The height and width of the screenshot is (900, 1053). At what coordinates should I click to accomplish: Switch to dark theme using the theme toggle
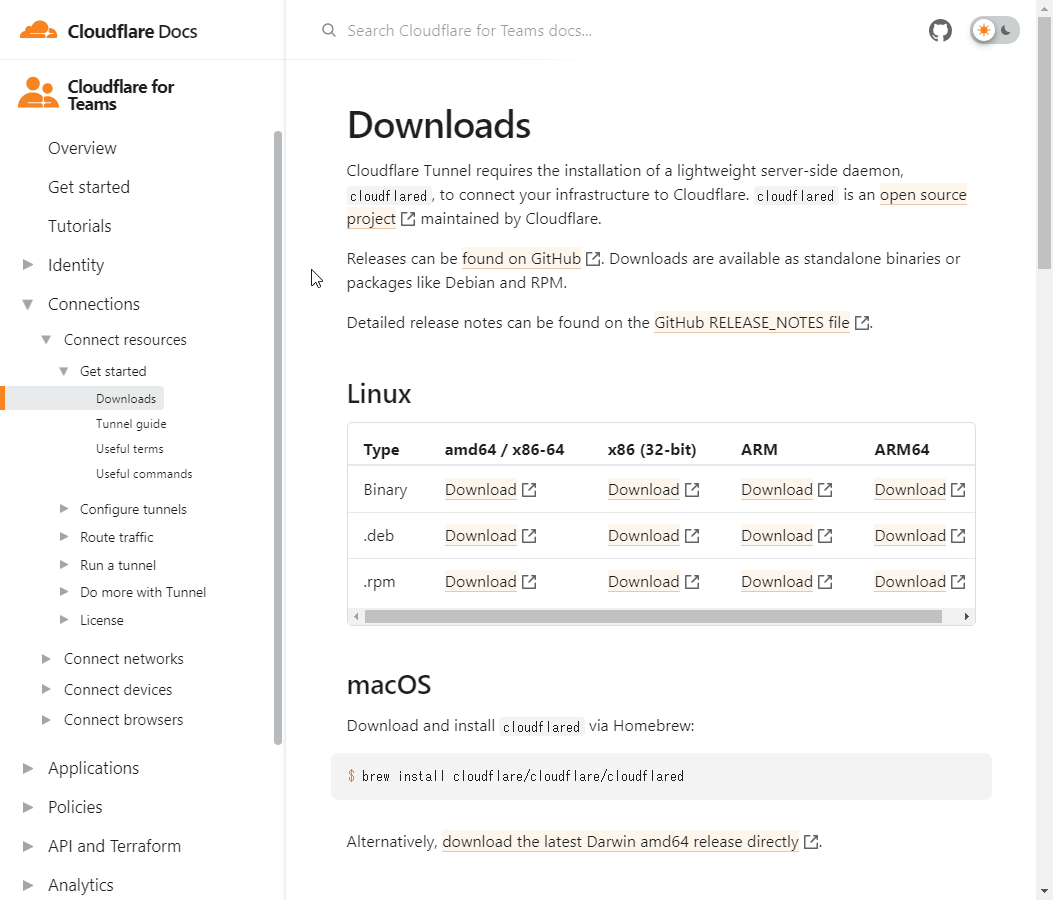(x=1004, y=30)
